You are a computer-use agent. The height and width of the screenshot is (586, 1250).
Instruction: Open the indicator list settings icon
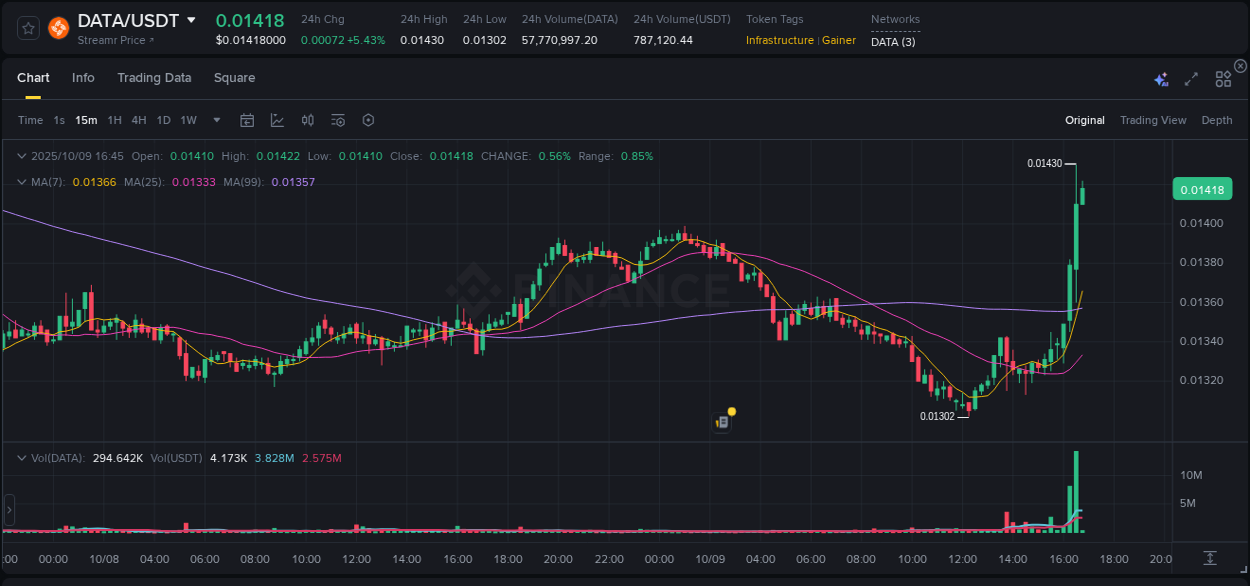point(338,120)
